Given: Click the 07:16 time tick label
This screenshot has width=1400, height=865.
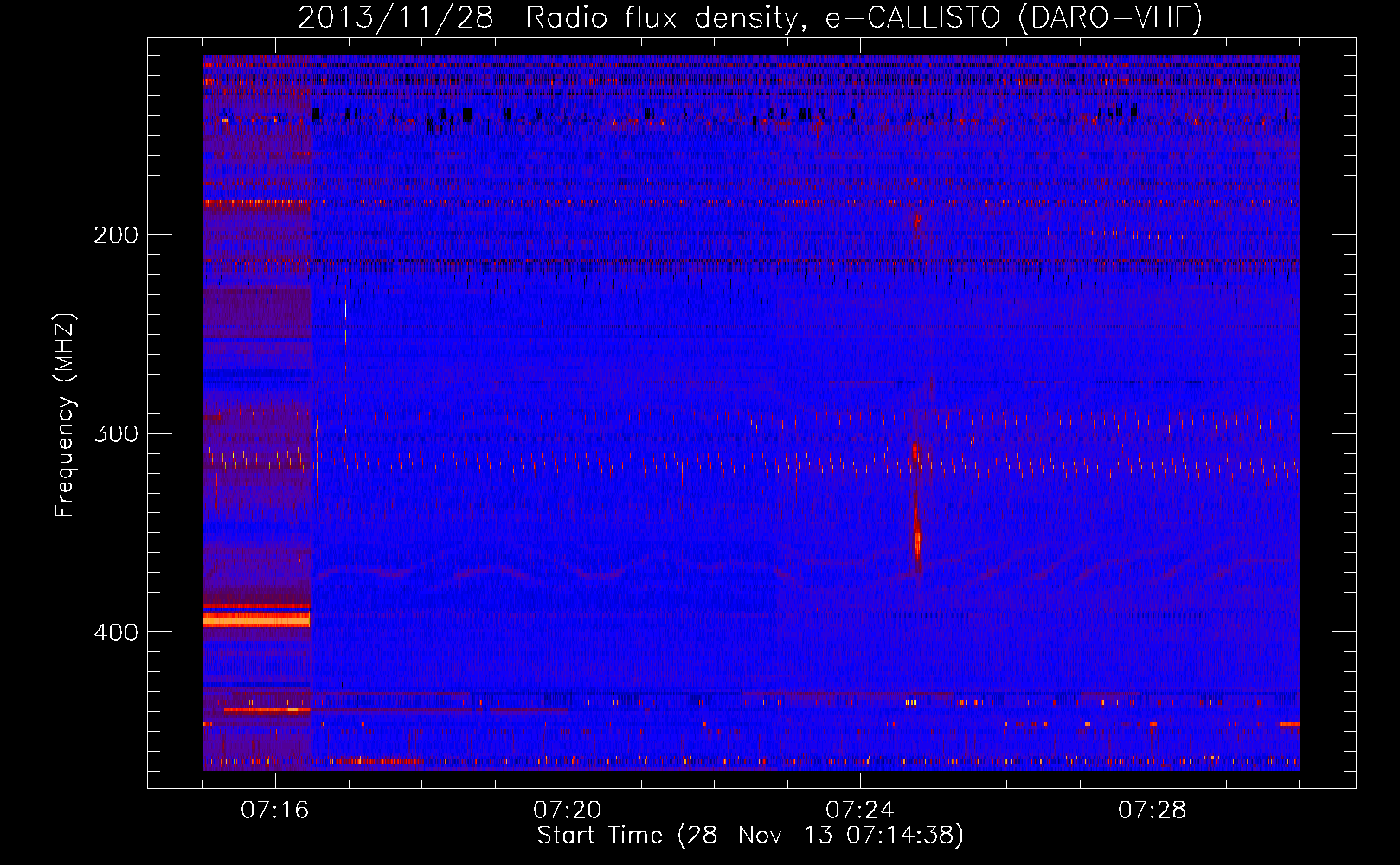Looking at the screenshot, I should (275, 811).
